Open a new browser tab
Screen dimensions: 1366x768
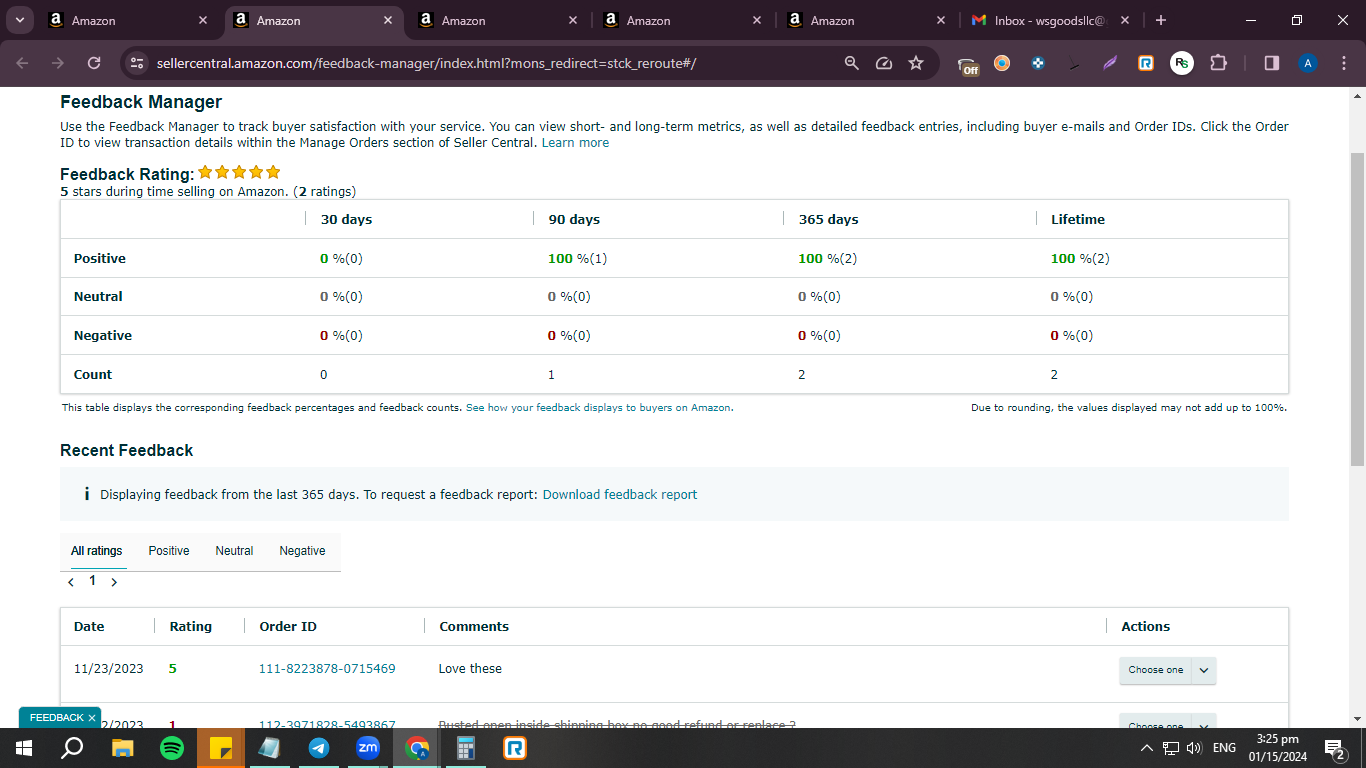1160,20
